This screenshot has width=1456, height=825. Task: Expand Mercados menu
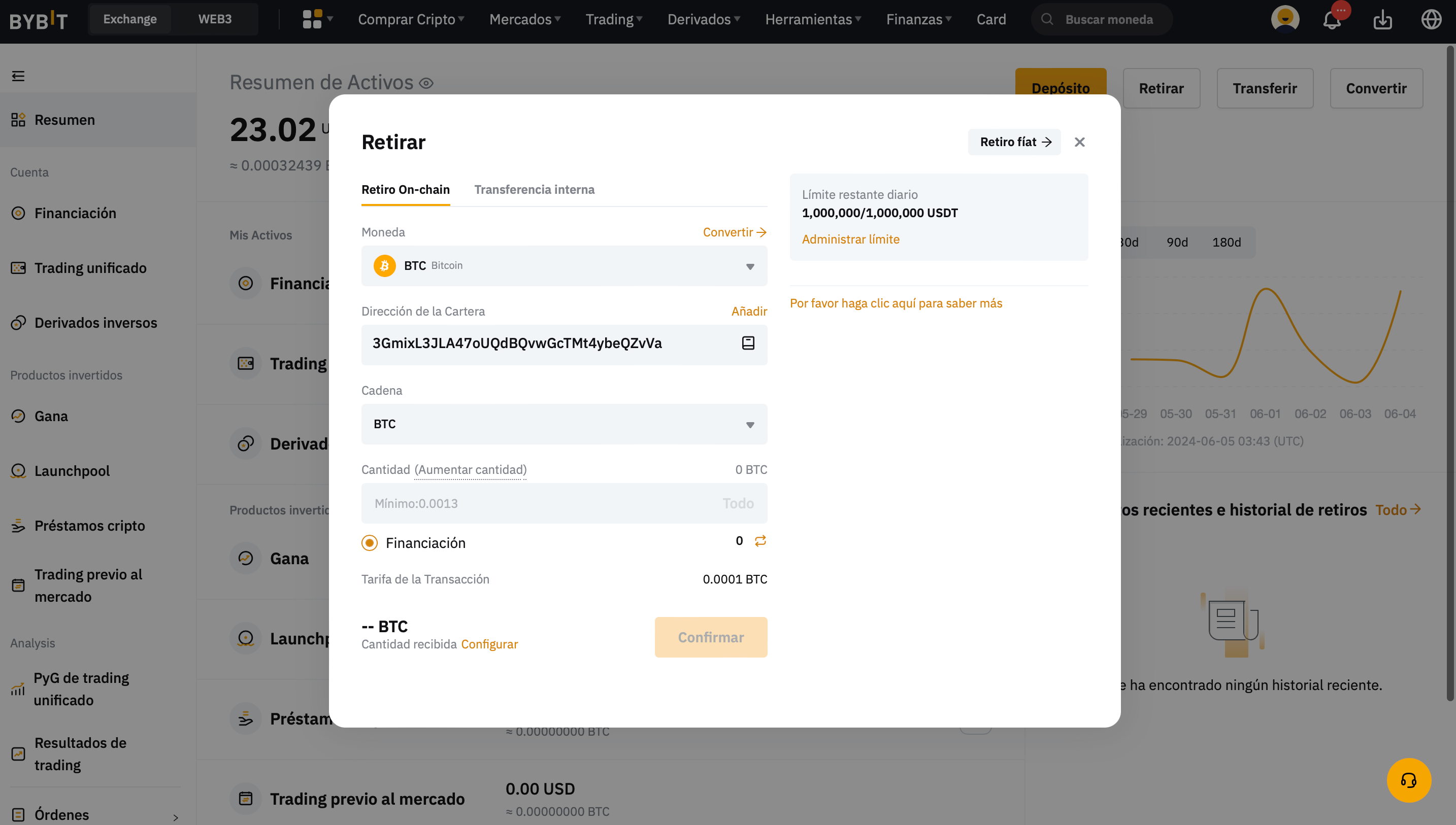[x=525, y=20]
